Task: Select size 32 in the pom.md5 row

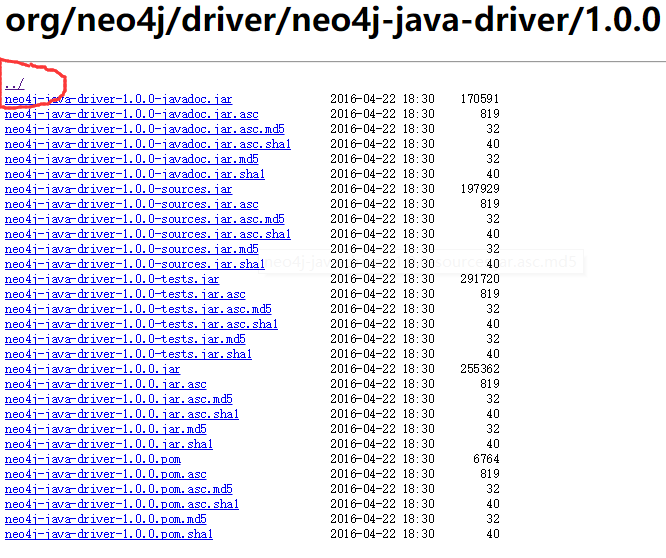Action: click(x=493, y=519)
